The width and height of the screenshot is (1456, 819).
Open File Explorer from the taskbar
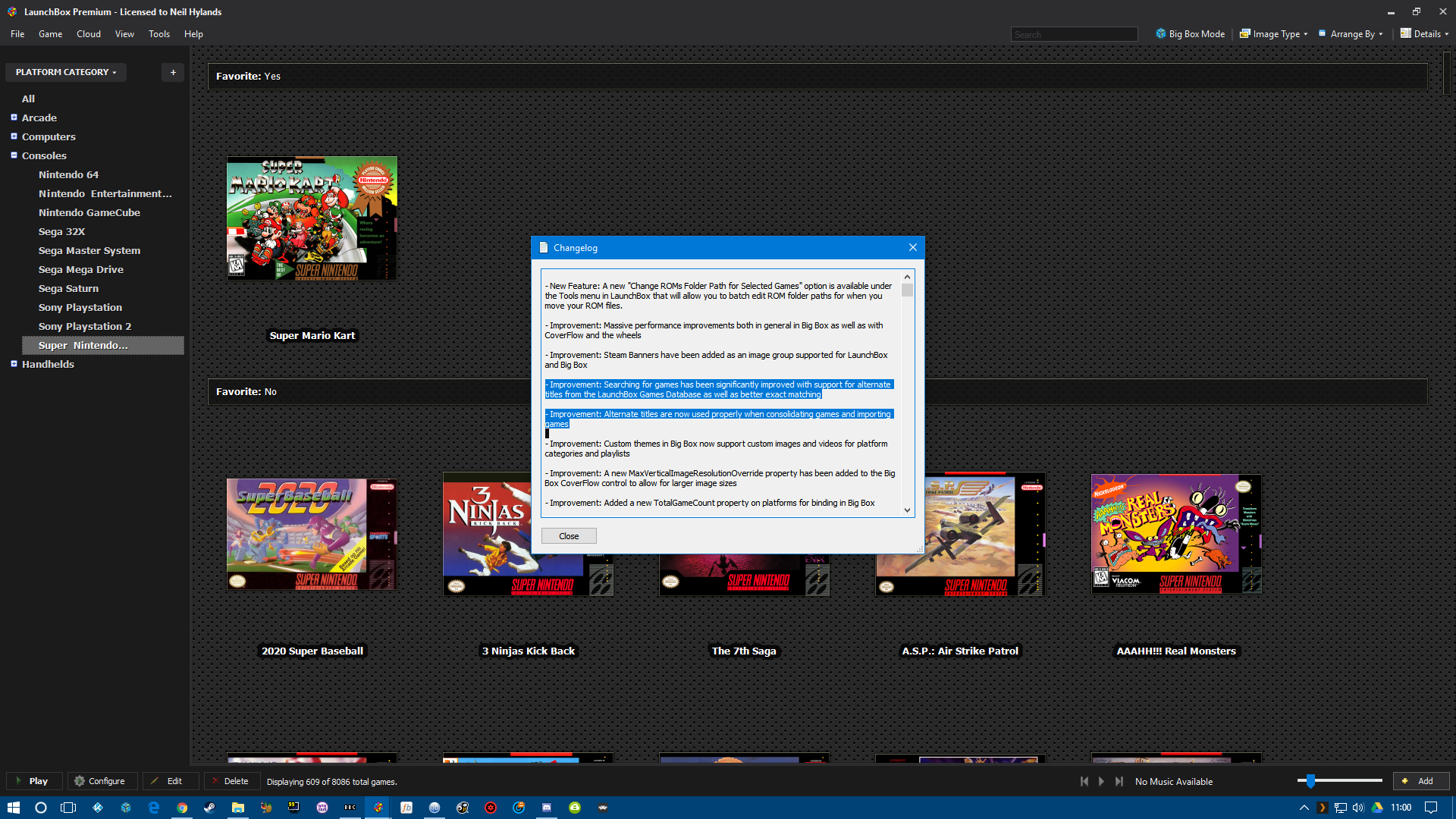tap(238, 808)
